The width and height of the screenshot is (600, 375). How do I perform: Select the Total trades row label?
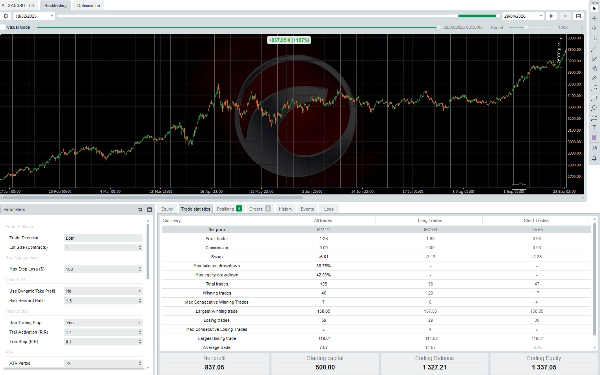coord(217,284)
